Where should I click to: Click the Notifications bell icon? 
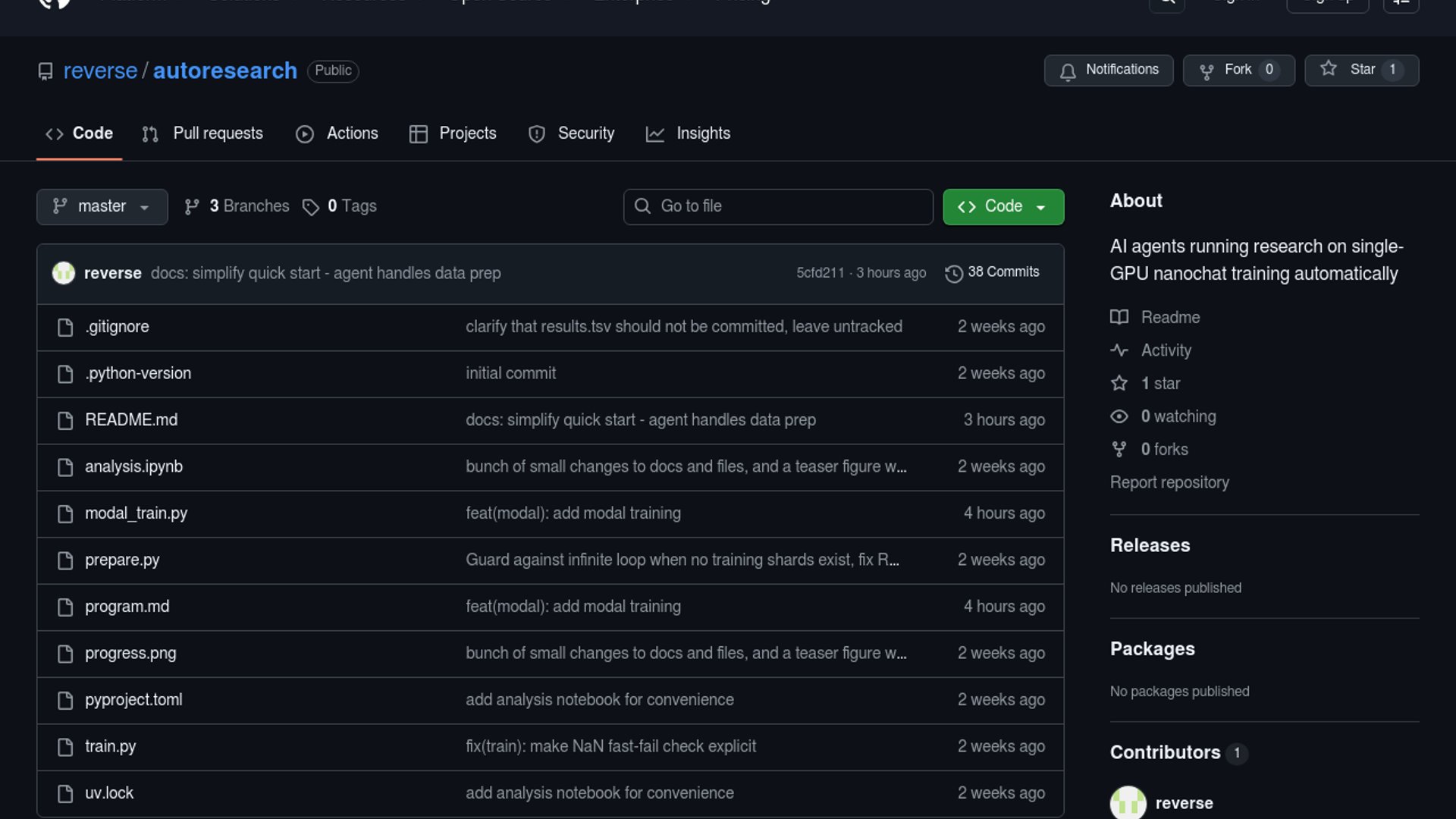1068,71
